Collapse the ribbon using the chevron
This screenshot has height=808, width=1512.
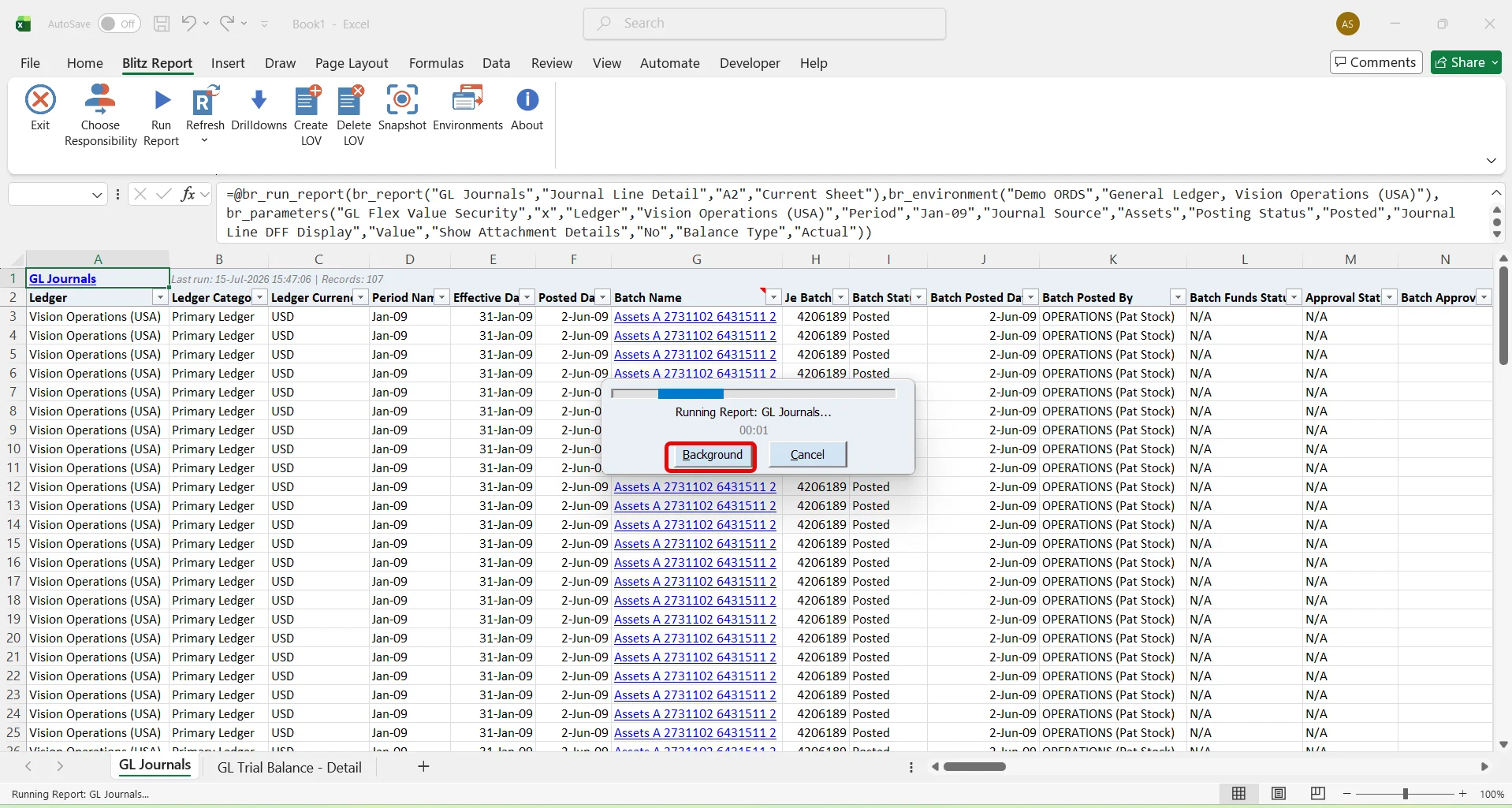(x=1491, y=161)
